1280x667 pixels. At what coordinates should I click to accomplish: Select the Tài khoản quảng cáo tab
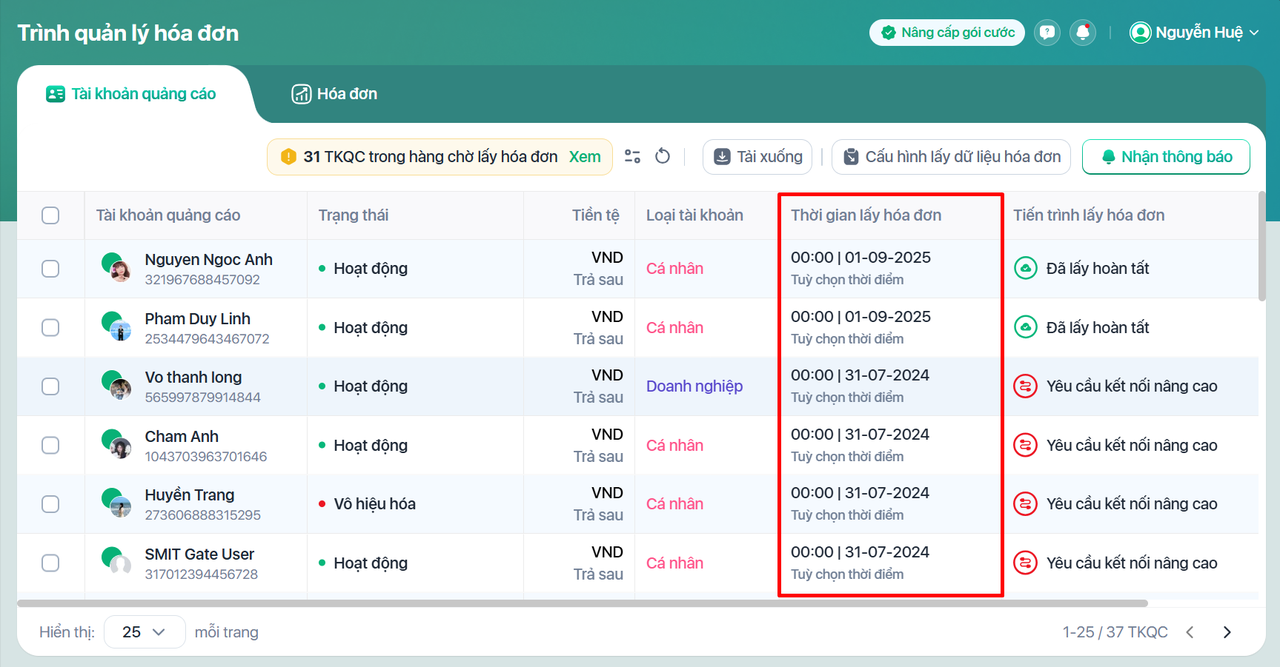pos(131,94)
